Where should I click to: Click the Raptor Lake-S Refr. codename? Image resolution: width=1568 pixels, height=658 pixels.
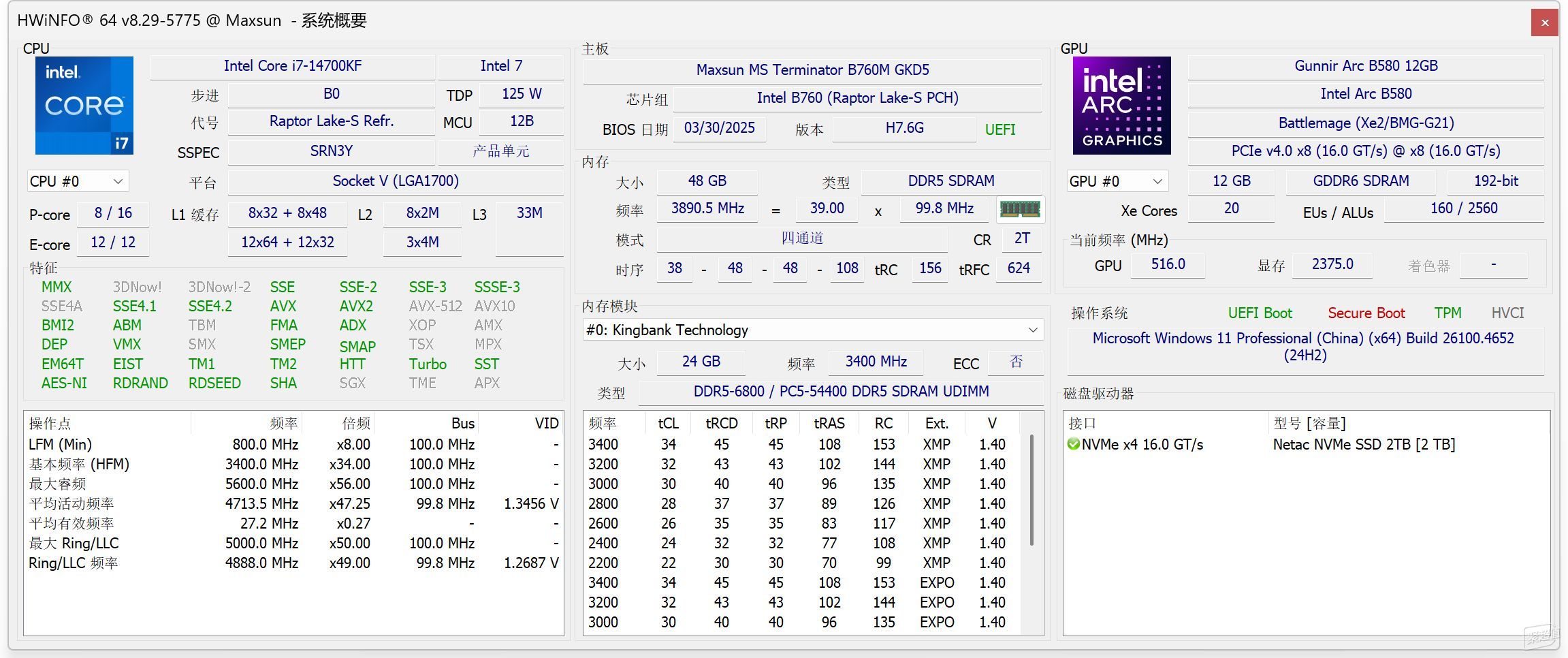332,121
